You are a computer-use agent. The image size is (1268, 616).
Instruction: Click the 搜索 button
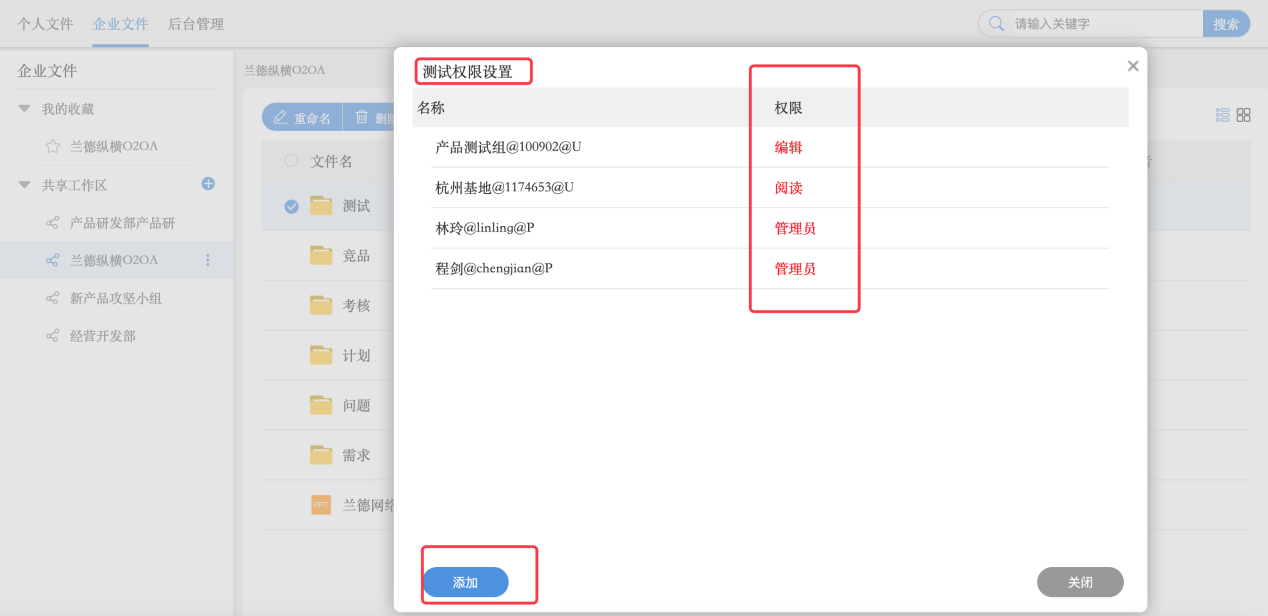coord(1226,24)
